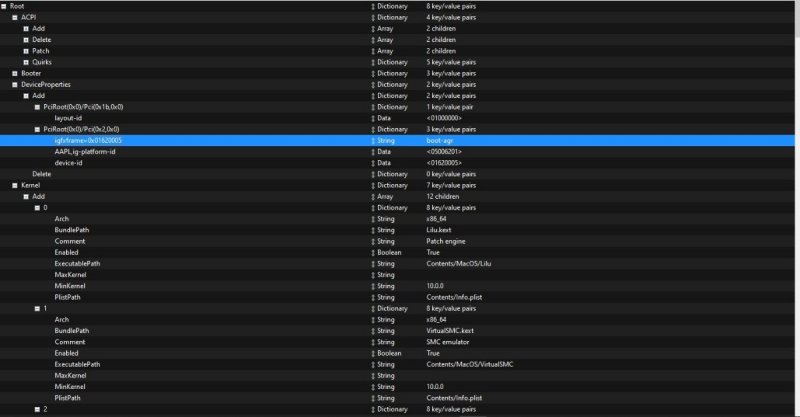Select the Patch engine comment value
Viewport: 800px width, 417px height.
tap(446, 241)
